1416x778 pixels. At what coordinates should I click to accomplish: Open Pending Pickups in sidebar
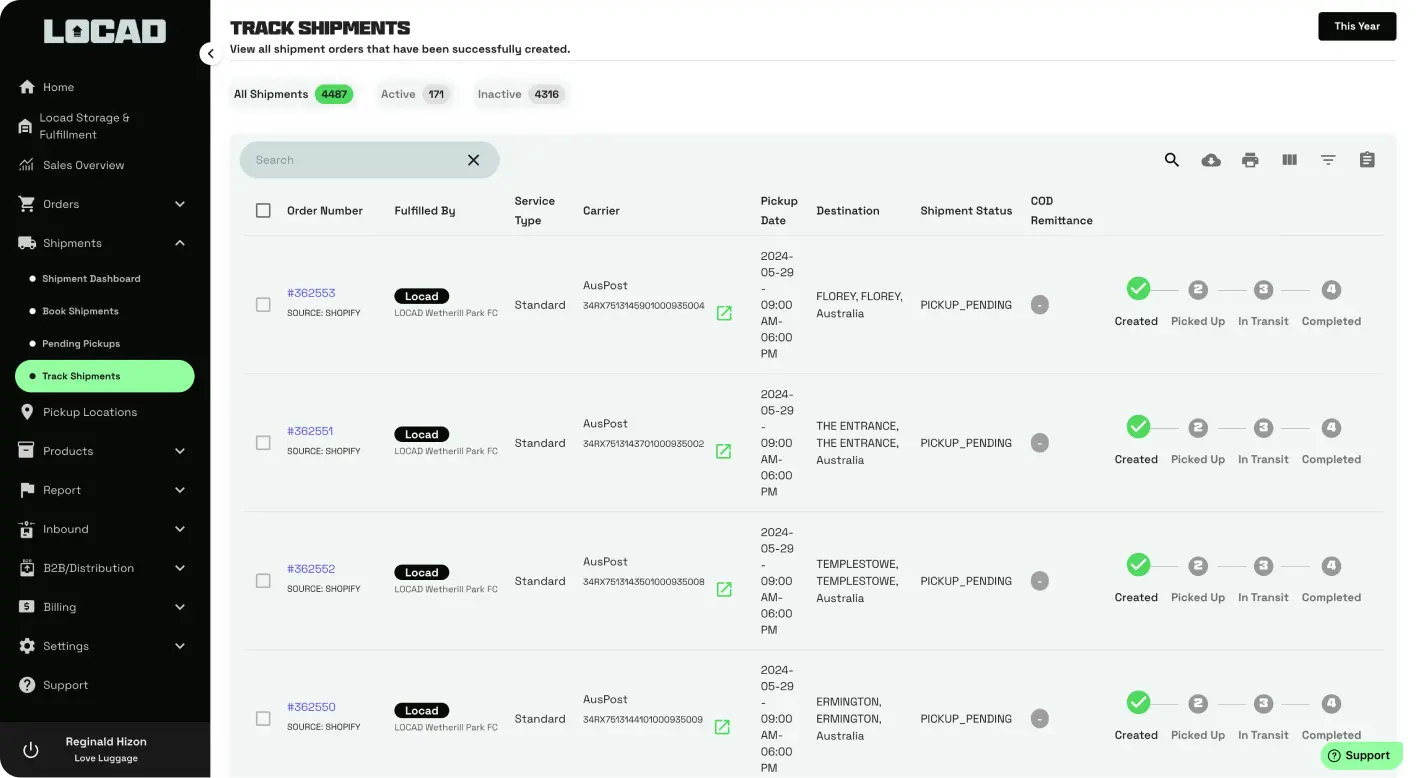pyautogui.click(x=81, y=344)
